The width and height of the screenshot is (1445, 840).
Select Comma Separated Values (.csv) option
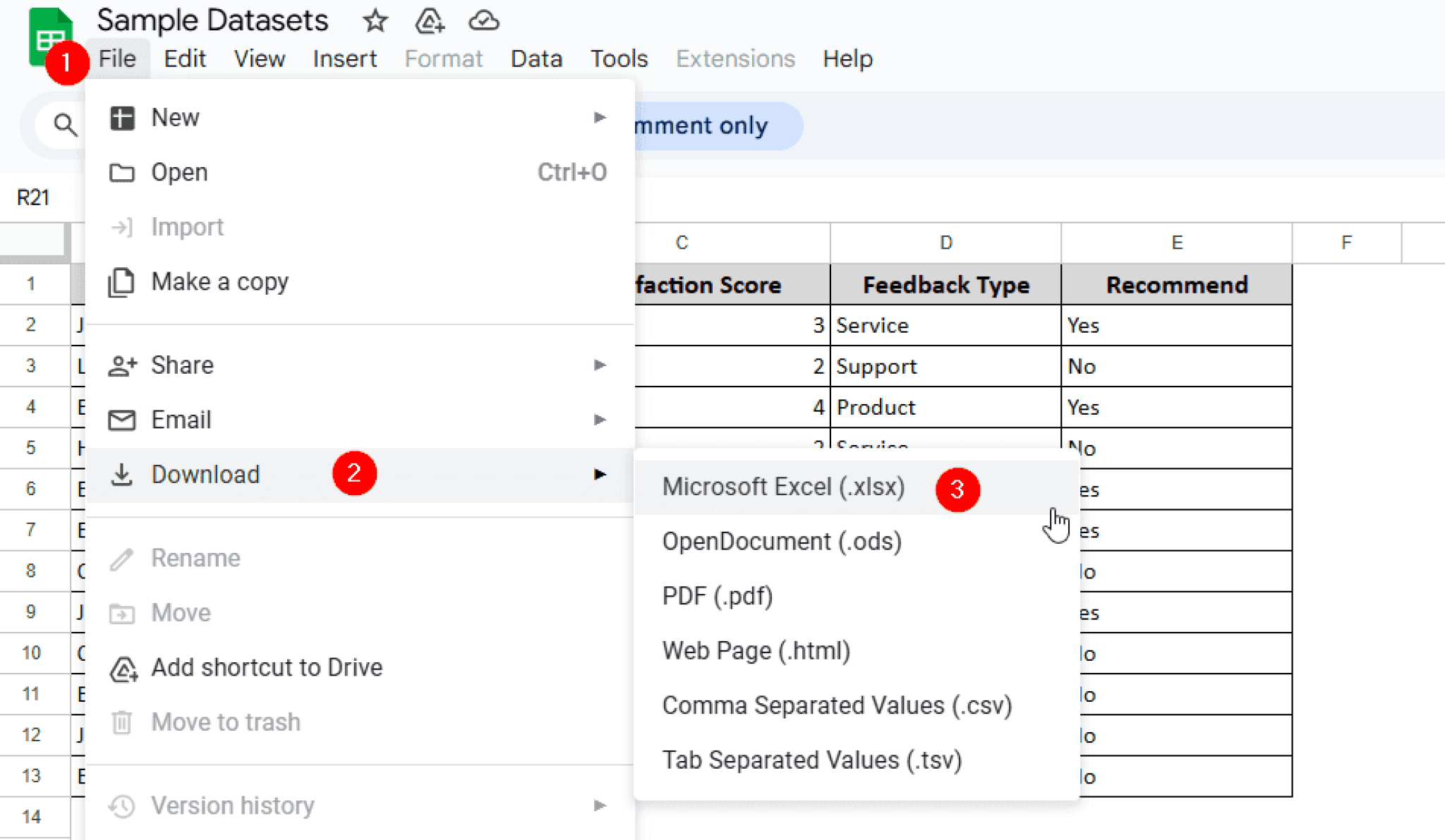tap(838, 705)
